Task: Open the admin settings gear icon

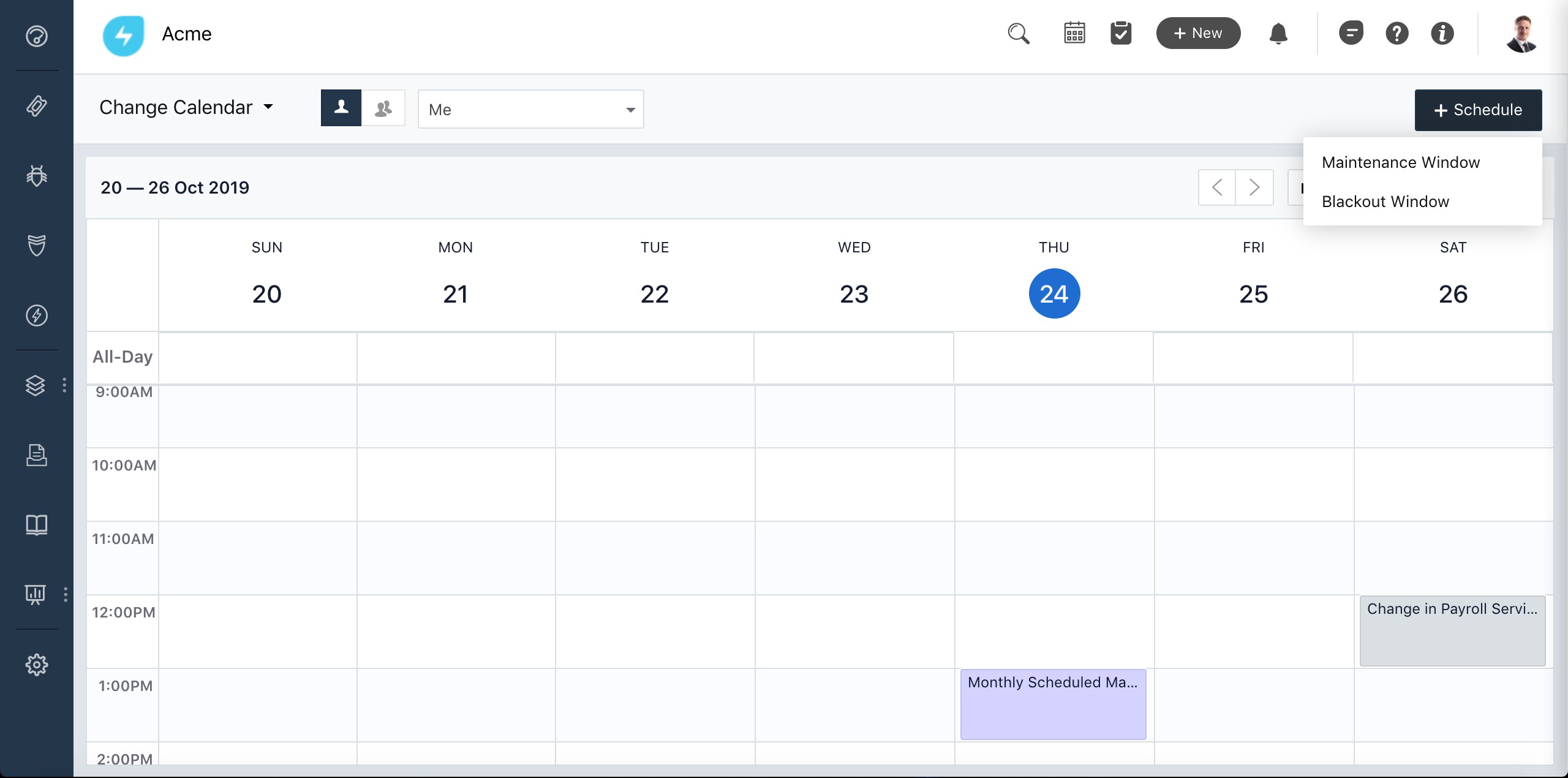Action: click(37, 664)
